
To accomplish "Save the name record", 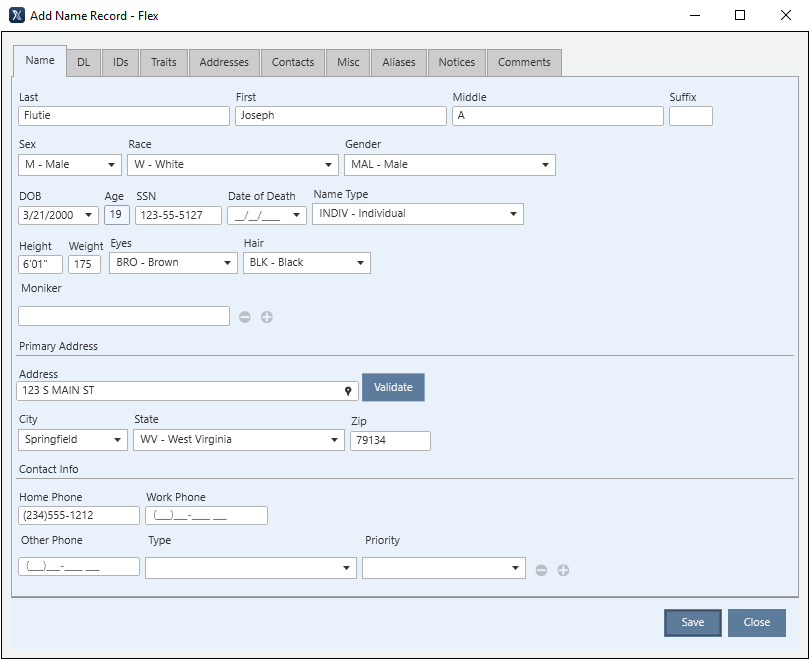I will (693, 622).
